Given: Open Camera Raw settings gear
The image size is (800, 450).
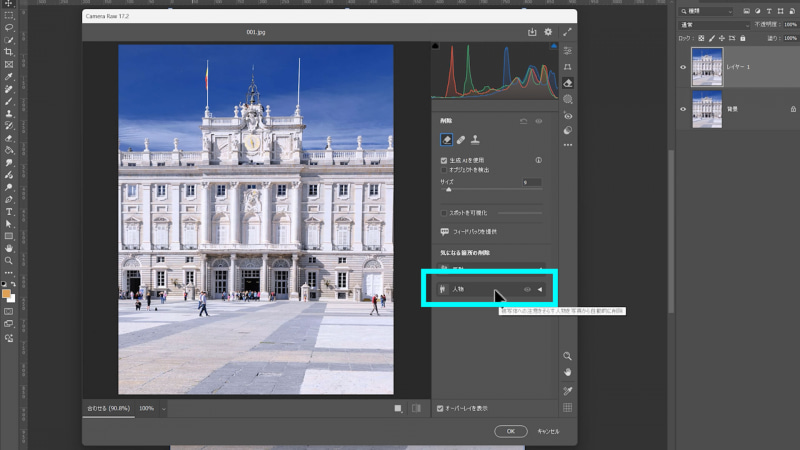Looking at the screenshot, I should pyautogui.click(x=548, y=32).
